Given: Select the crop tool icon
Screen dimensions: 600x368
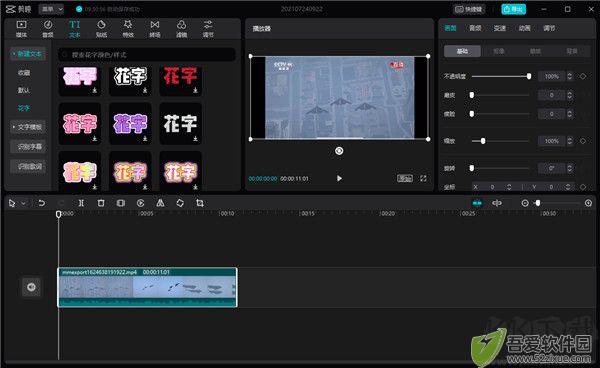Looking at the screenshot, I should (200, 203).
